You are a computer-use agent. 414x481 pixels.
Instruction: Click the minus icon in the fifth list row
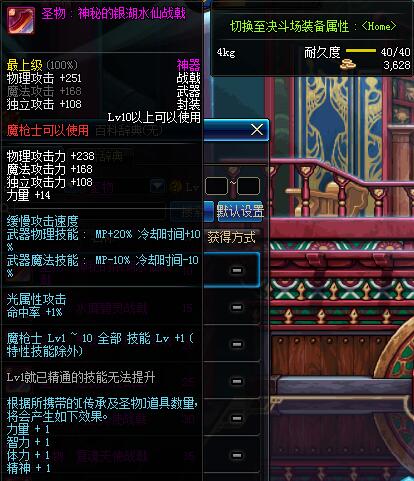tap(237, 418)
